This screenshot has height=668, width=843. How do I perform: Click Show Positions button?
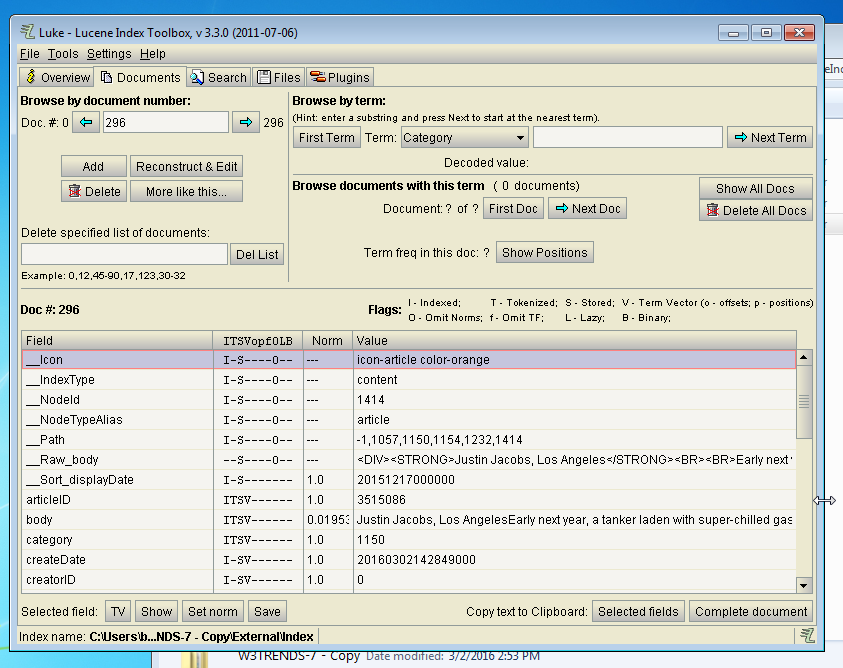(x=544, y=253)
